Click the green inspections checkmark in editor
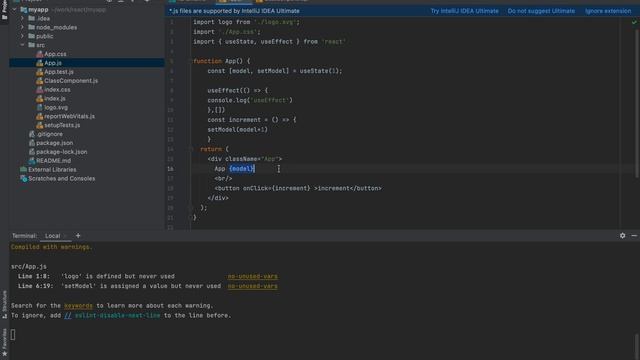This screenshot has width=640, height=360. pyautogui.click(x=634, y=22)
